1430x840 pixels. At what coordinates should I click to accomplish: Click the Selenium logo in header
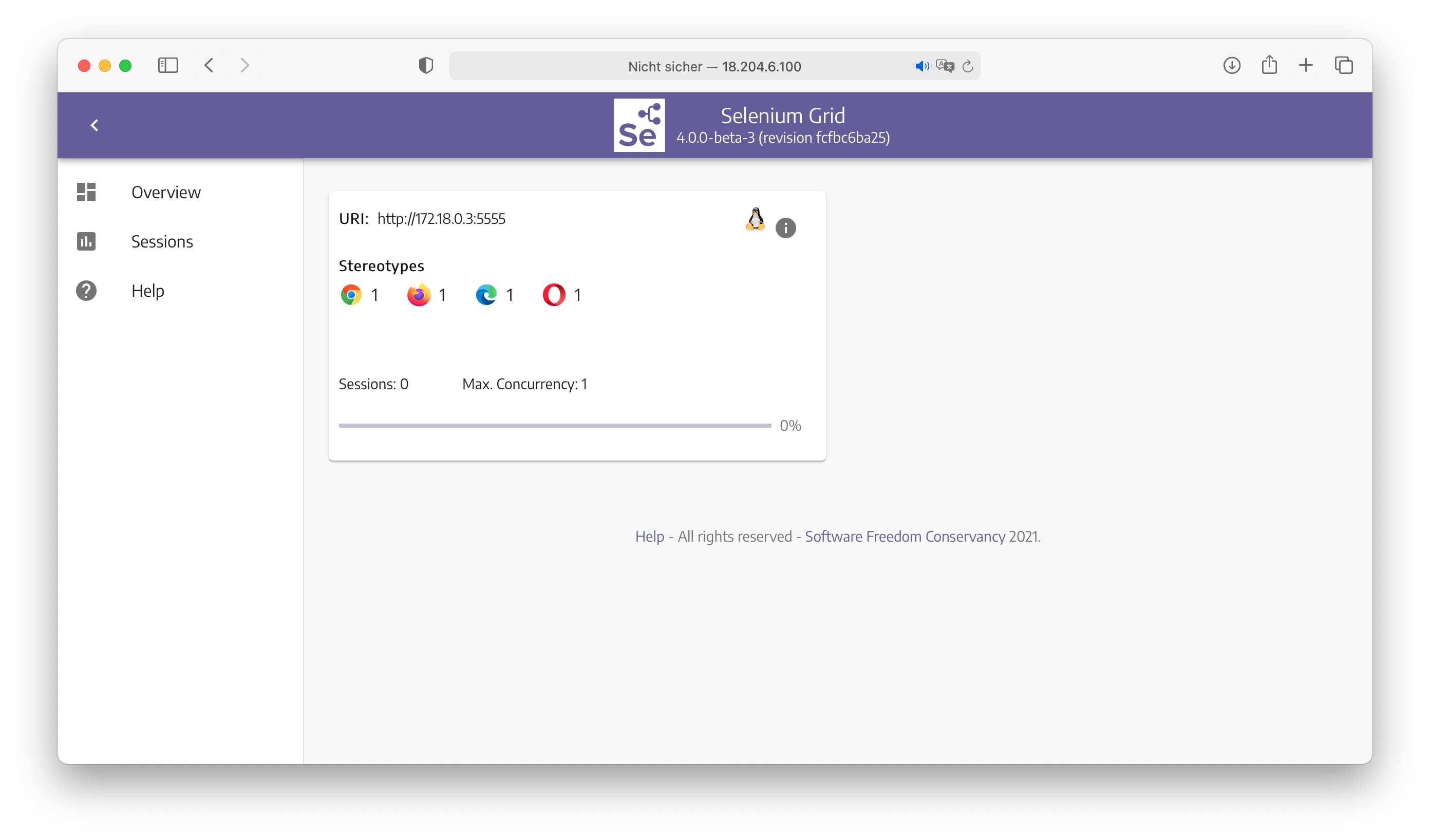tap(639, 125)
